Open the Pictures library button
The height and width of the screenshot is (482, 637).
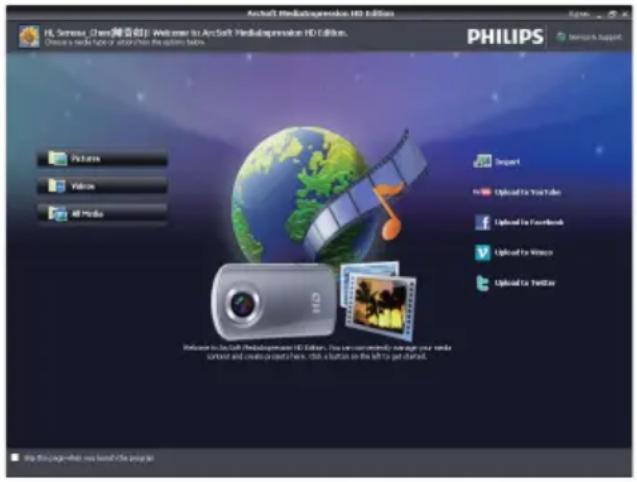point(102,158)
